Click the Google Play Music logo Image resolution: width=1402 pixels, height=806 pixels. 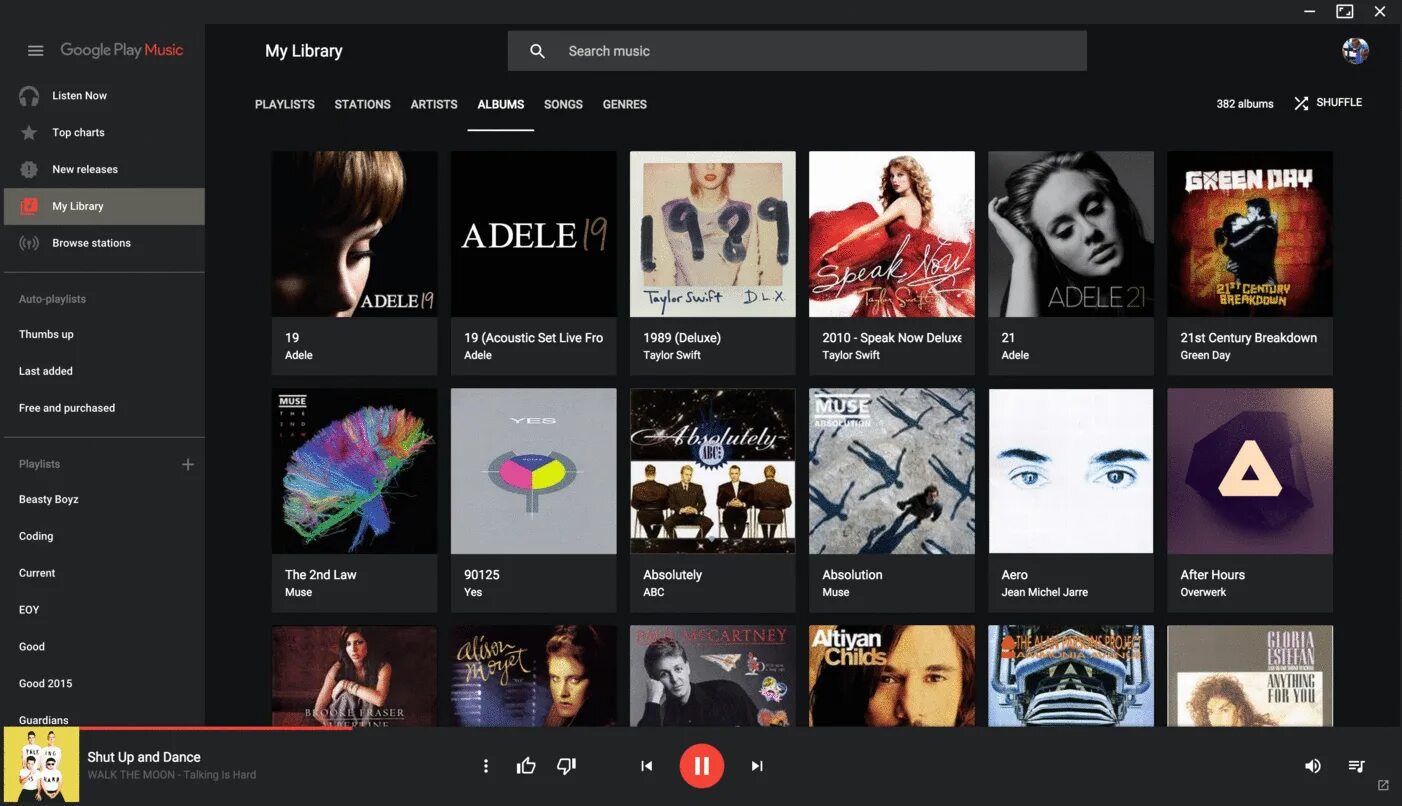(x=121, y=50)
